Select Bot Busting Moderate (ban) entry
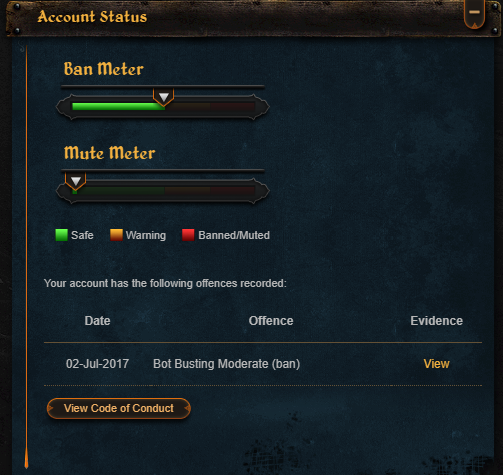The height and width of the screenshot is (475, 503). tap(226, 364)
